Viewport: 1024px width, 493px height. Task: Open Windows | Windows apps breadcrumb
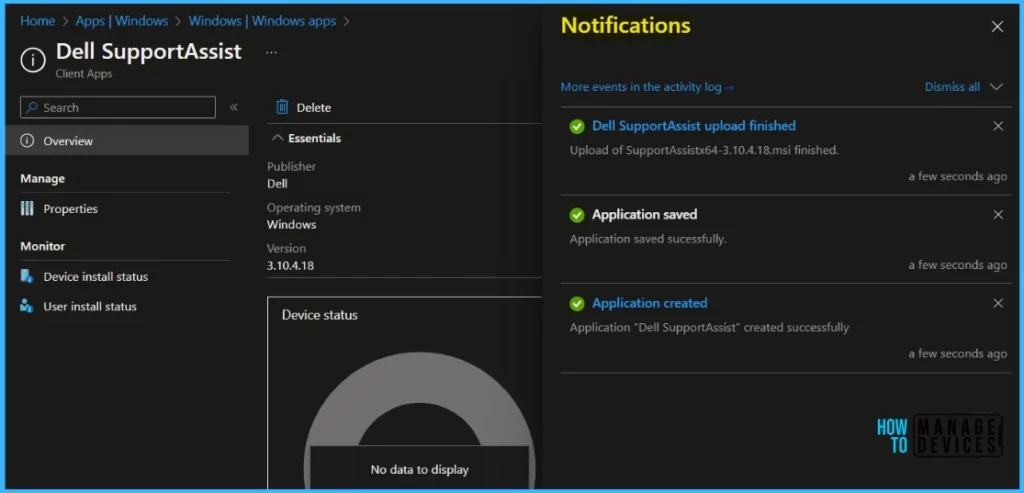[x=263, y=21]
